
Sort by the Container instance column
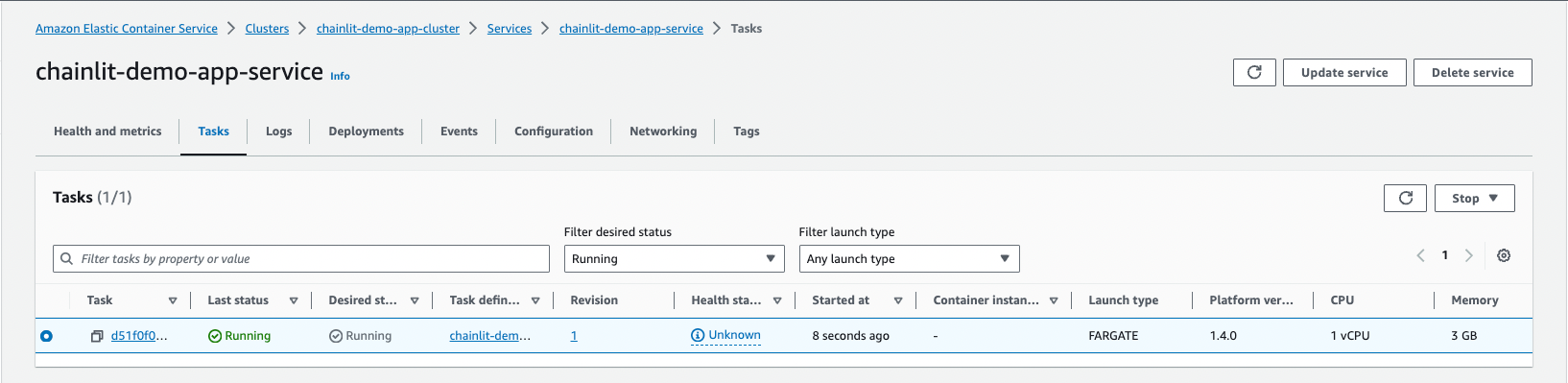click(1054, 300)
